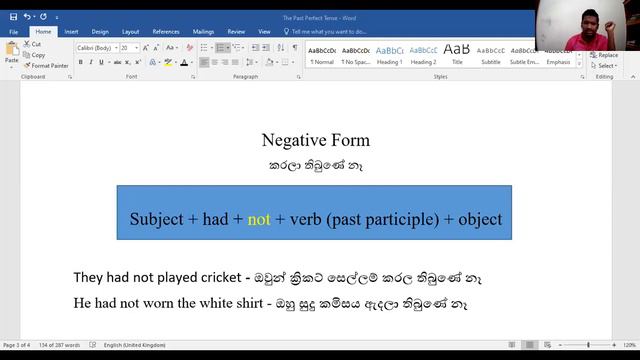640x360 pixels.
Task: Apply the font color
Action: [184, 62]
